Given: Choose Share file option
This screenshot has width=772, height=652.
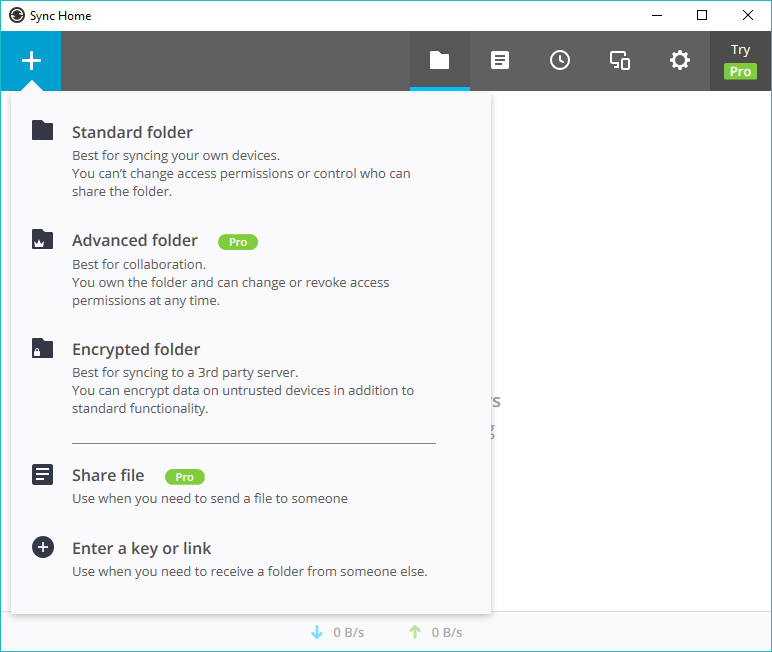Looking at the screenshot, I should tap(108, 476).
